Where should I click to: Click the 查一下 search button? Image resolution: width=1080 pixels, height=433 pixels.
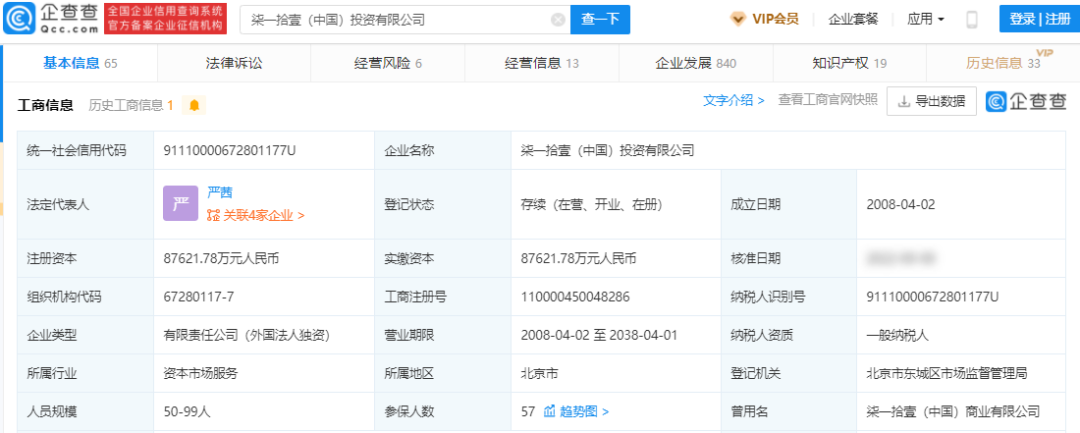(600, 20)
